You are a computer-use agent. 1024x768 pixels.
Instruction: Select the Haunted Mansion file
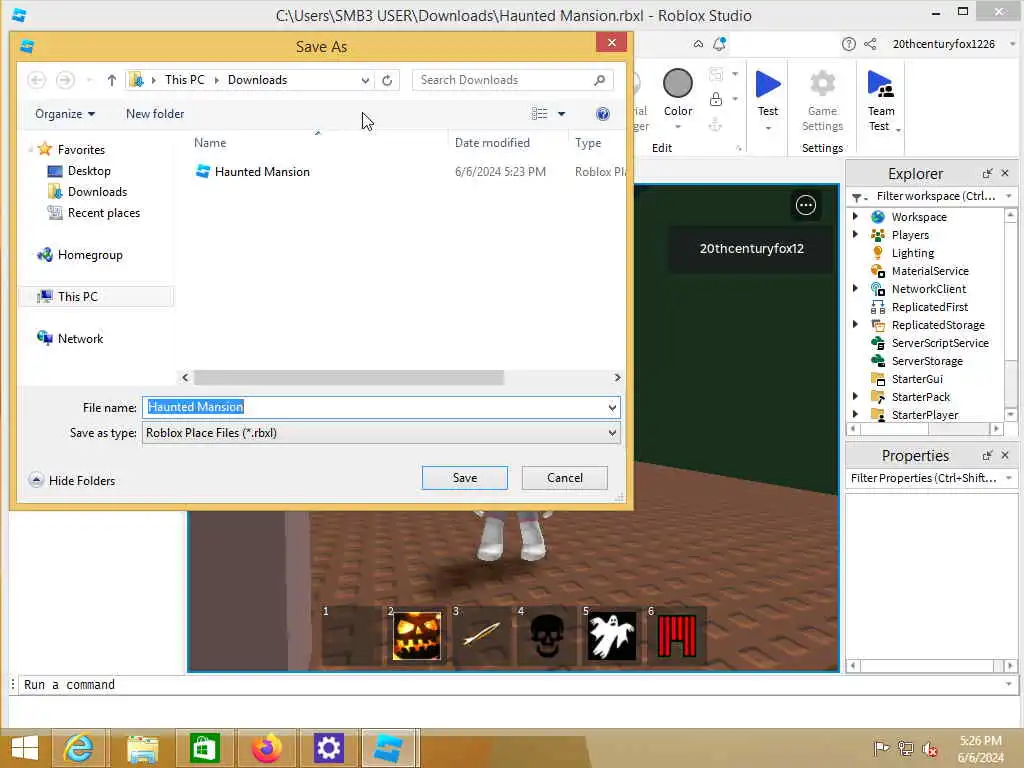coord(253,172)
